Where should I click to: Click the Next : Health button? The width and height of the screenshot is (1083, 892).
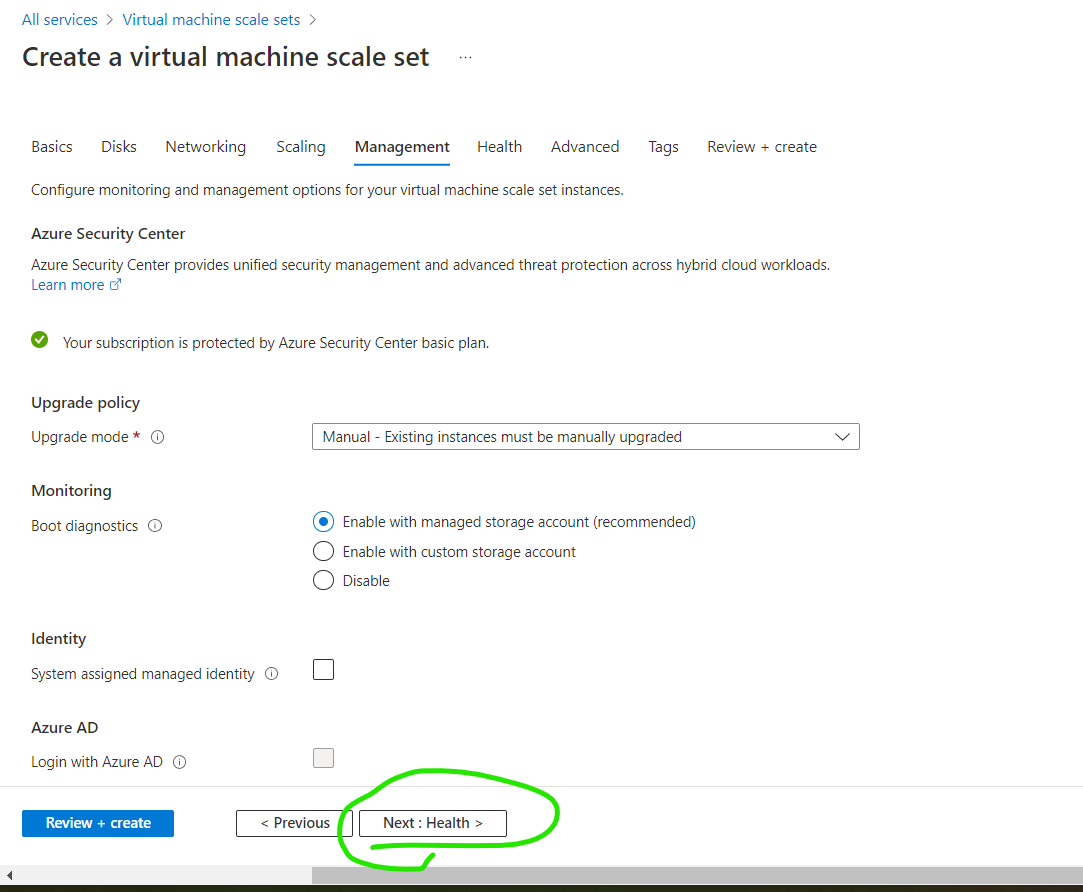[x=432, y=823]
